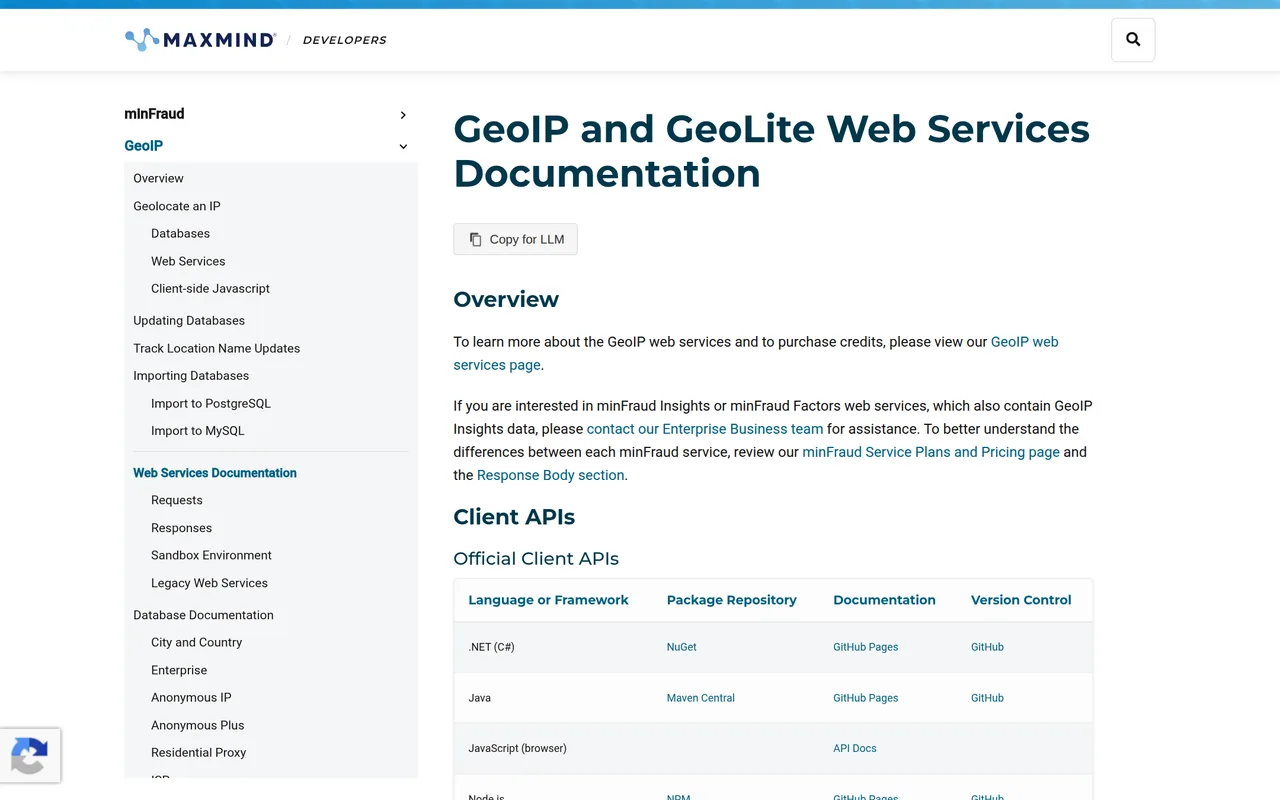Click the Client APIs heading
1280x800 pixels.
[514, 517]
